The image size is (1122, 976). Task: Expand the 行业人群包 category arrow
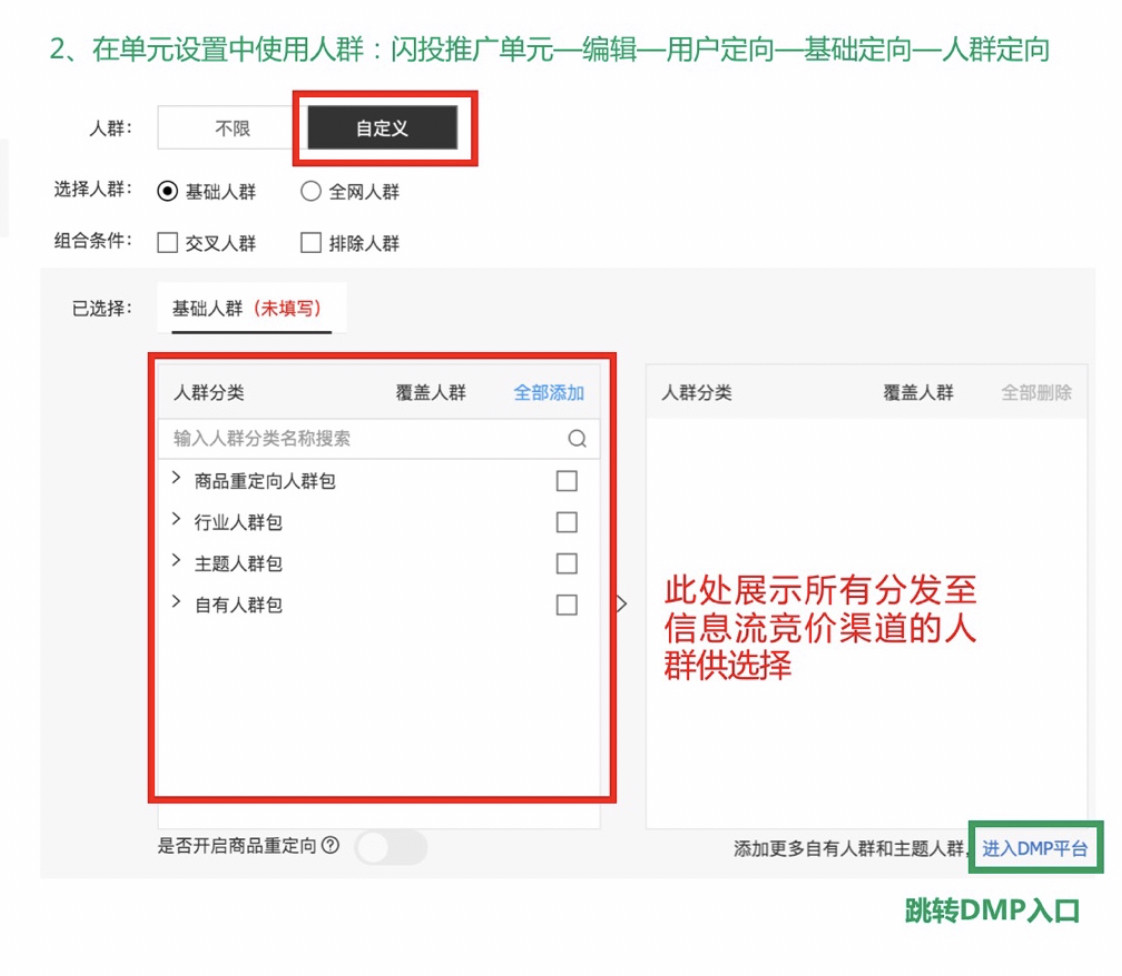coord(177,520)
